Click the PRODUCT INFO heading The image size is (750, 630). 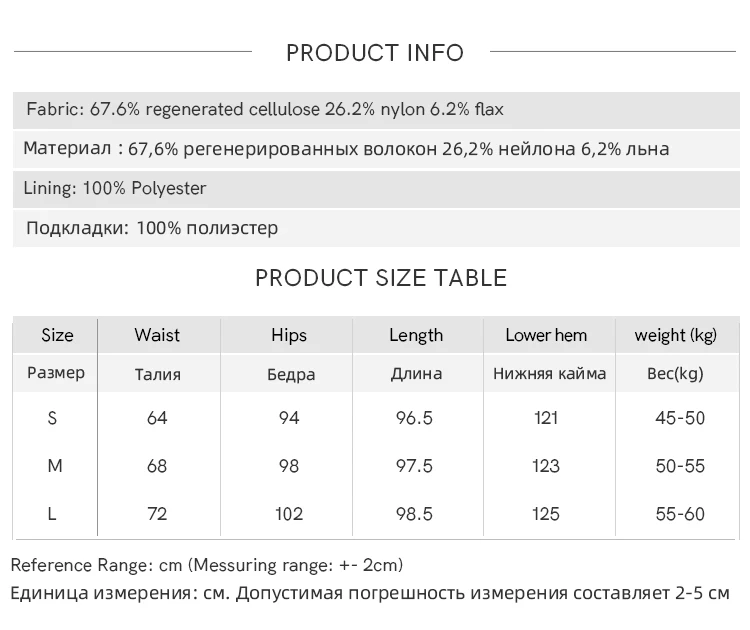point(375,53)
